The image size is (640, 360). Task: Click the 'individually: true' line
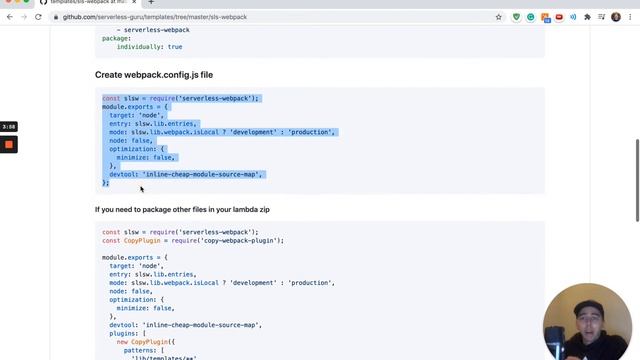pos(149,47)
